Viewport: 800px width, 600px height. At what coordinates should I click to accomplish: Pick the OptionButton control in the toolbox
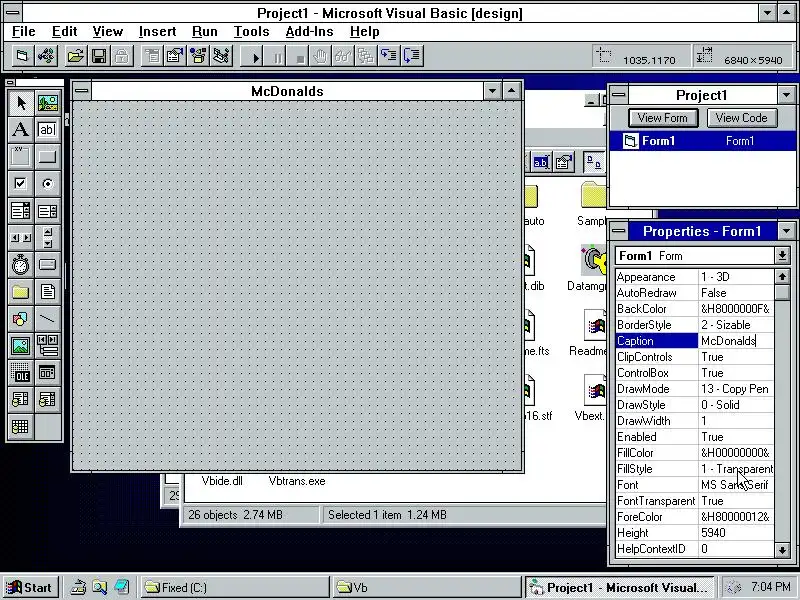pyautogui.click(x=47, y=184)
